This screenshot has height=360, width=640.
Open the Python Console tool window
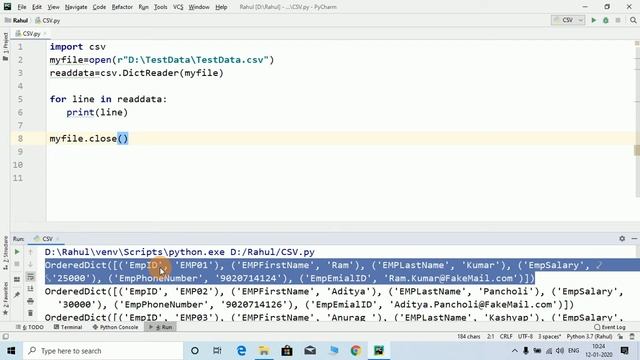tap(115, 327)
